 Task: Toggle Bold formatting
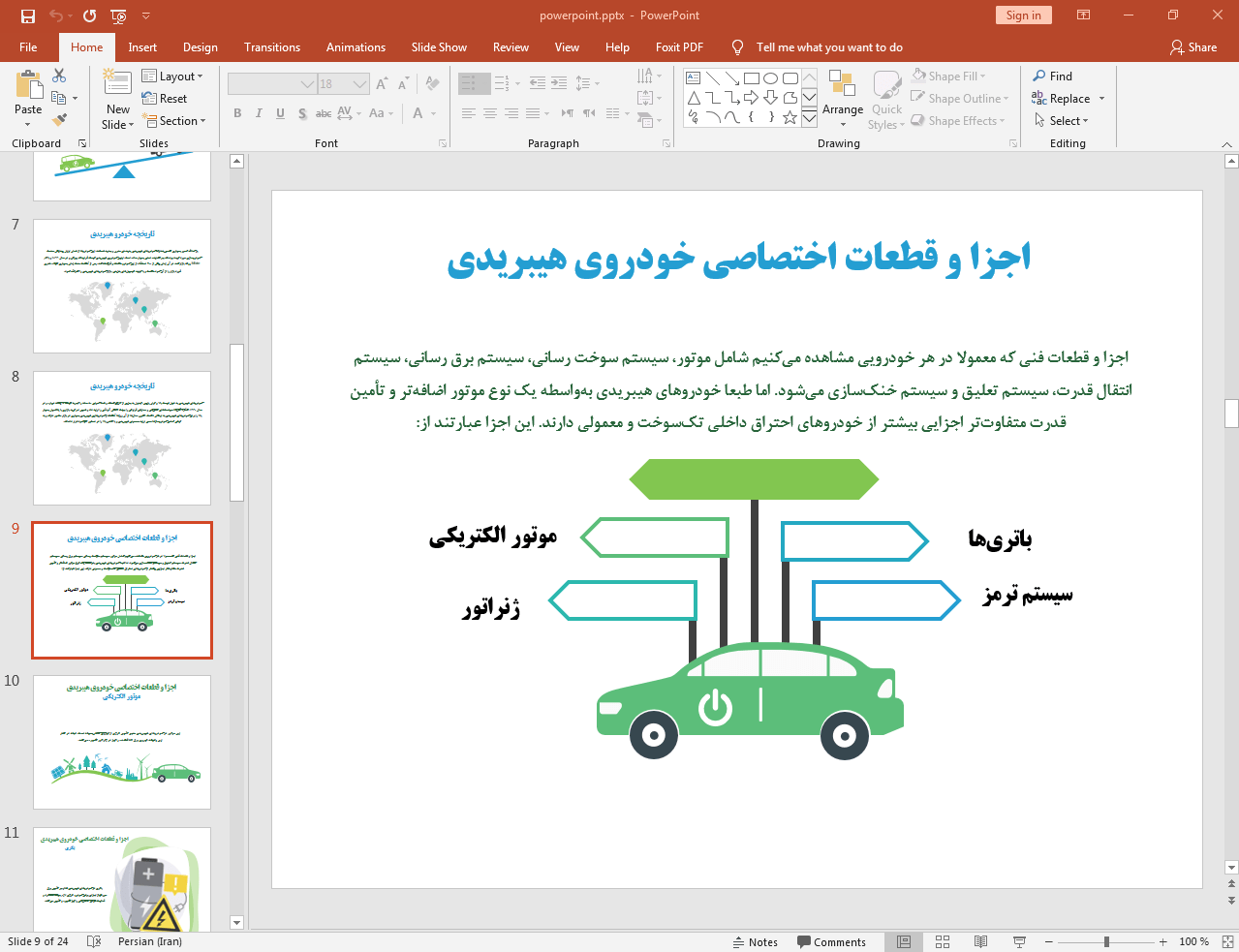tap(237, 113)
